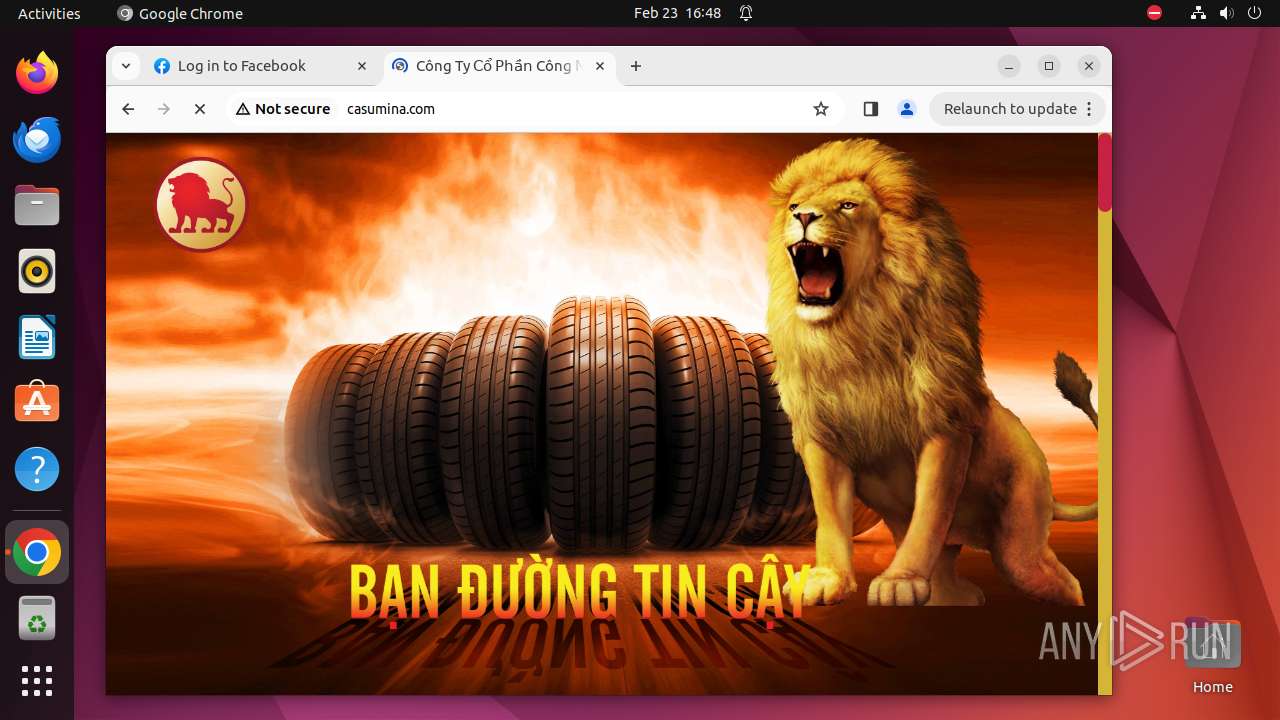Launch LibreOffice Writer from the dock
Viewport: 1280px width, 720px height.
coord(37,337)
